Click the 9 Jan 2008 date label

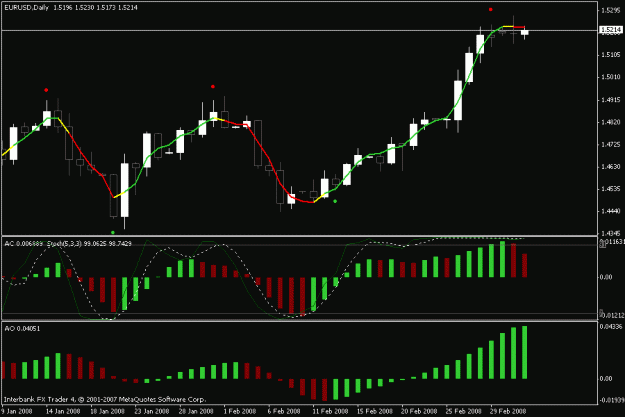(x=17, y=411)
